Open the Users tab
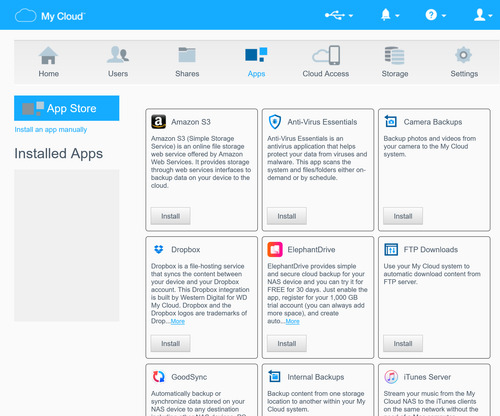 click(x=118, y=62)
